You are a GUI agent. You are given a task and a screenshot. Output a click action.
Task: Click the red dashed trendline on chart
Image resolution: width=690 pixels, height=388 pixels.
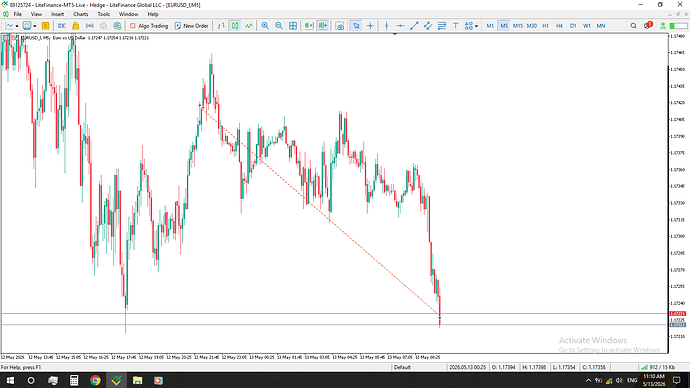[319, 210]
